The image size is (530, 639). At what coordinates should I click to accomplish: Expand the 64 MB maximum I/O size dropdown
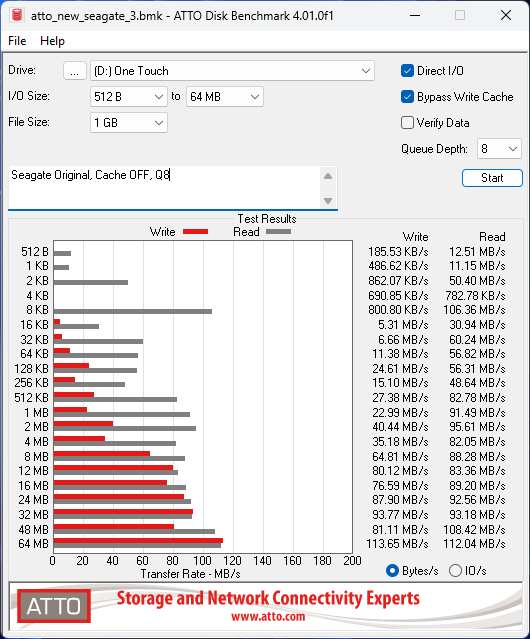pos(225,97)
